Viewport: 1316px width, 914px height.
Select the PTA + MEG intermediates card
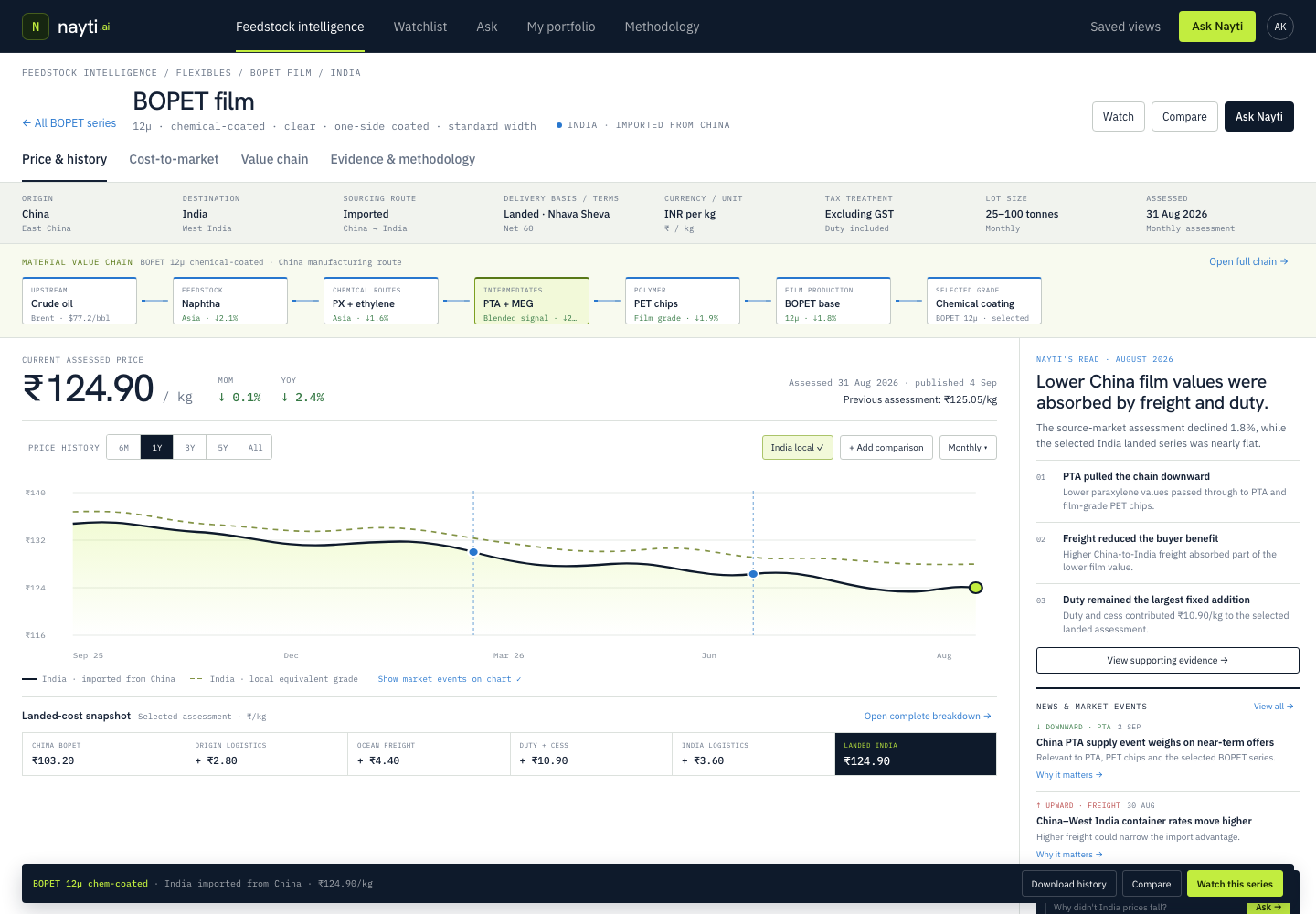point(532,301)
